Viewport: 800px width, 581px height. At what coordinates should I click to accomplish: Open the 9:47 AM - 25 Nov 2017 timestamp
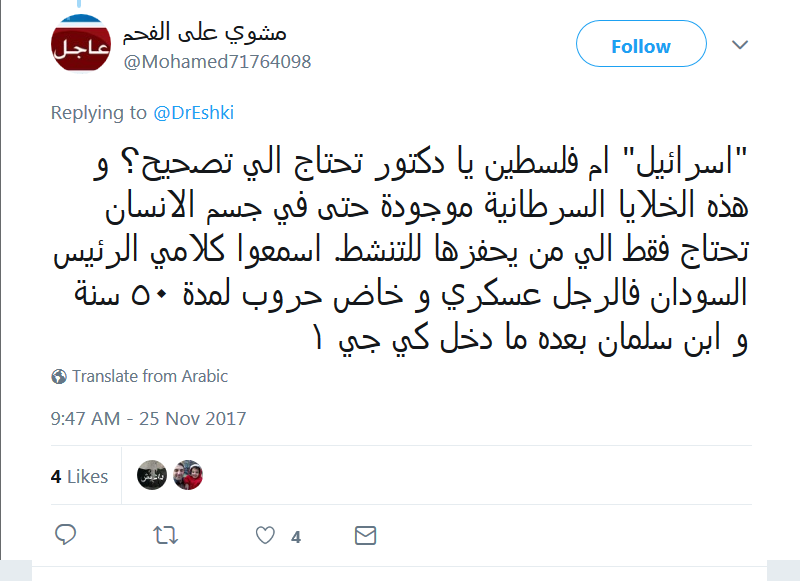[x=148, y=419]
